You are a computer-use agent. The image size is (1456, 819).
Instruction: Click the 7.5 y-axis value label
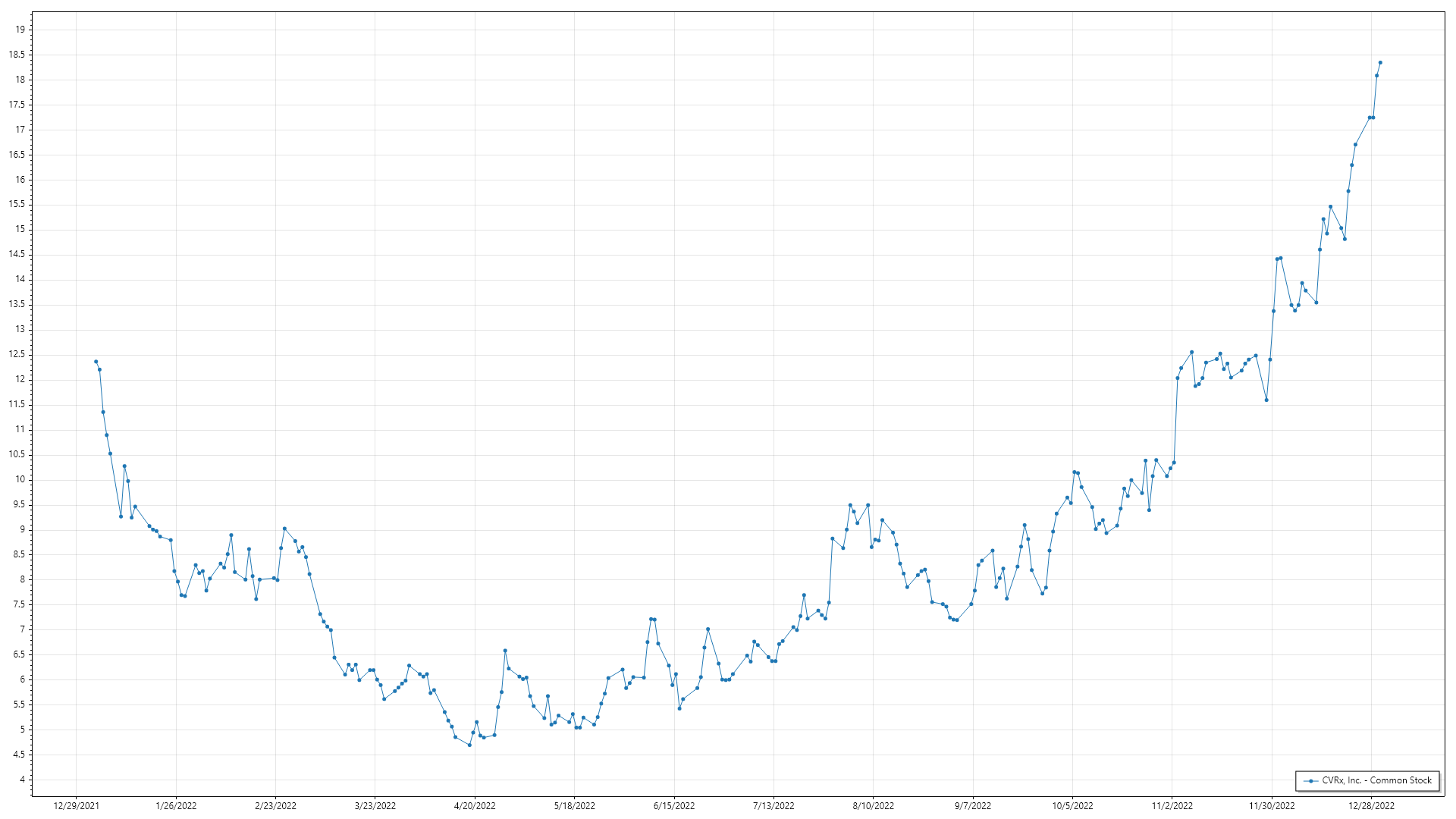coord(19,605)
